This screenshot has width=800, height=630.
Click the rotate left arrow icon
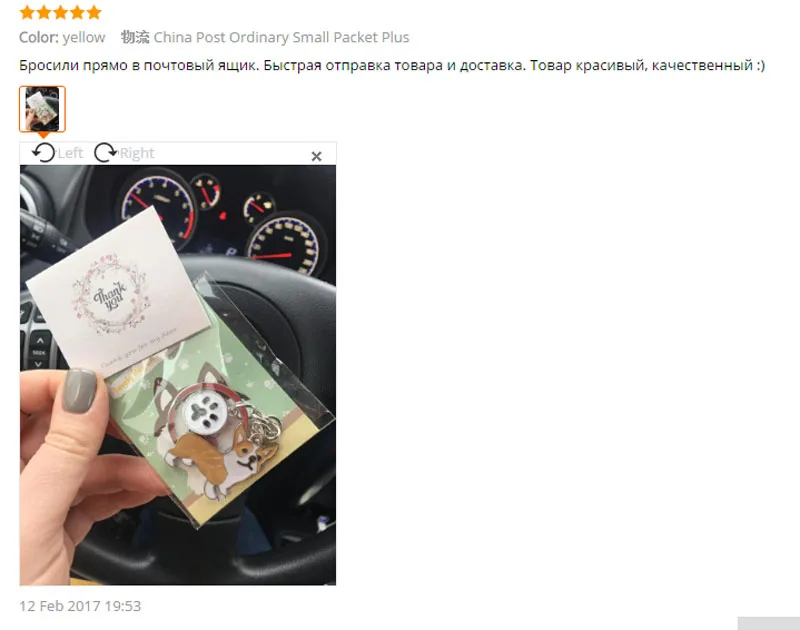(43, 152)
